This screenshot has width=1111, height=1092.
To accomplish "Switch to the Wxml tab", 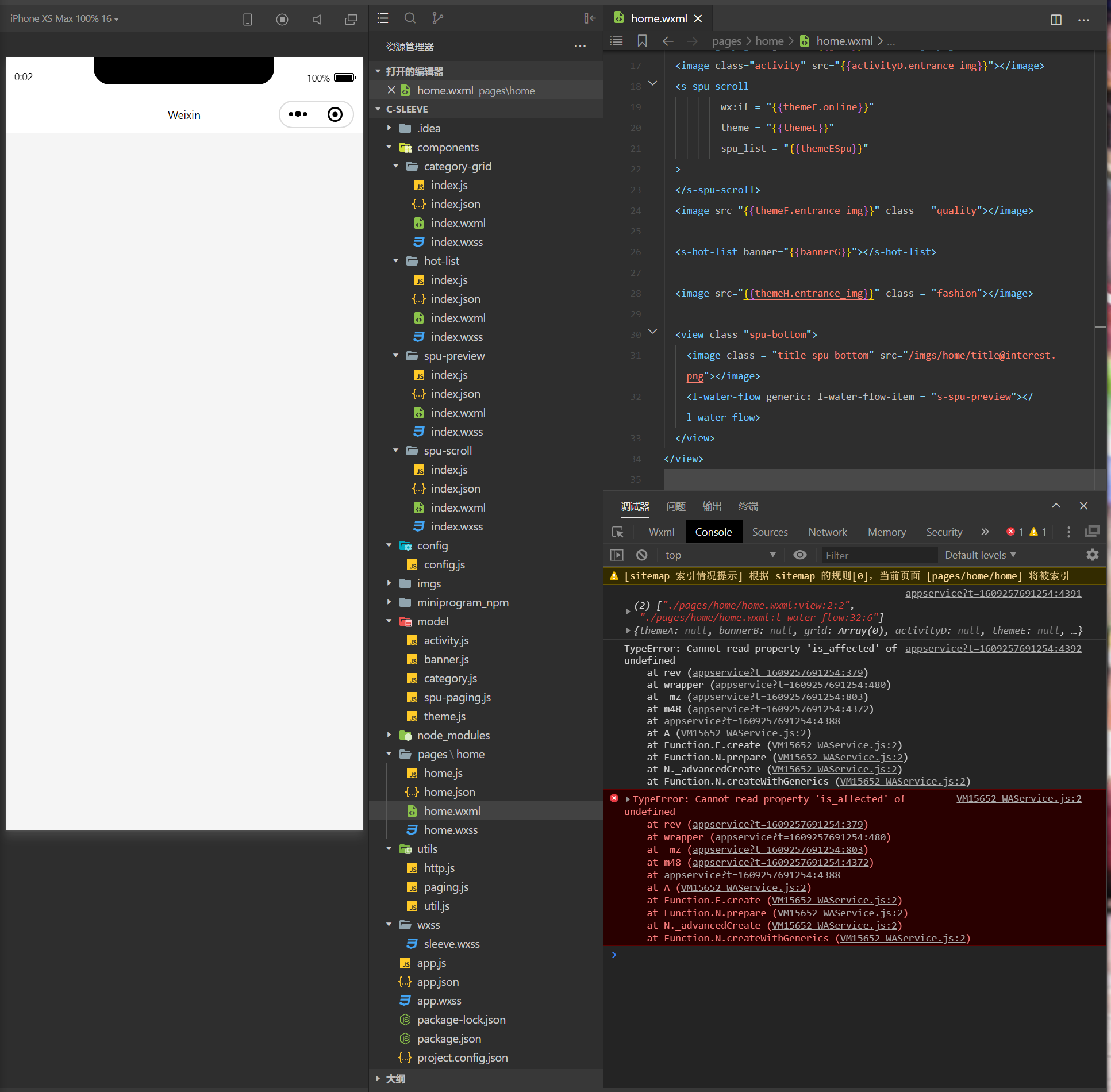I will point(662,532).
